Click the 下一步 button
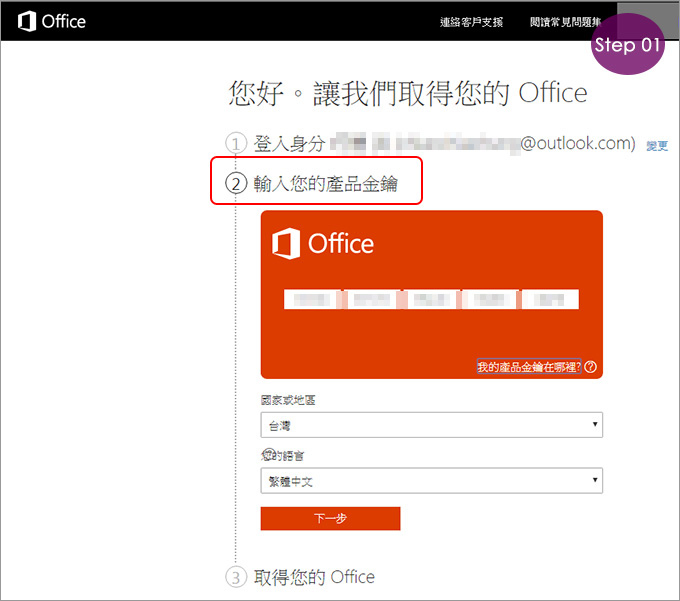Image resolution: width=680 pixels, height=601 pixels. [x=330, y=518]
